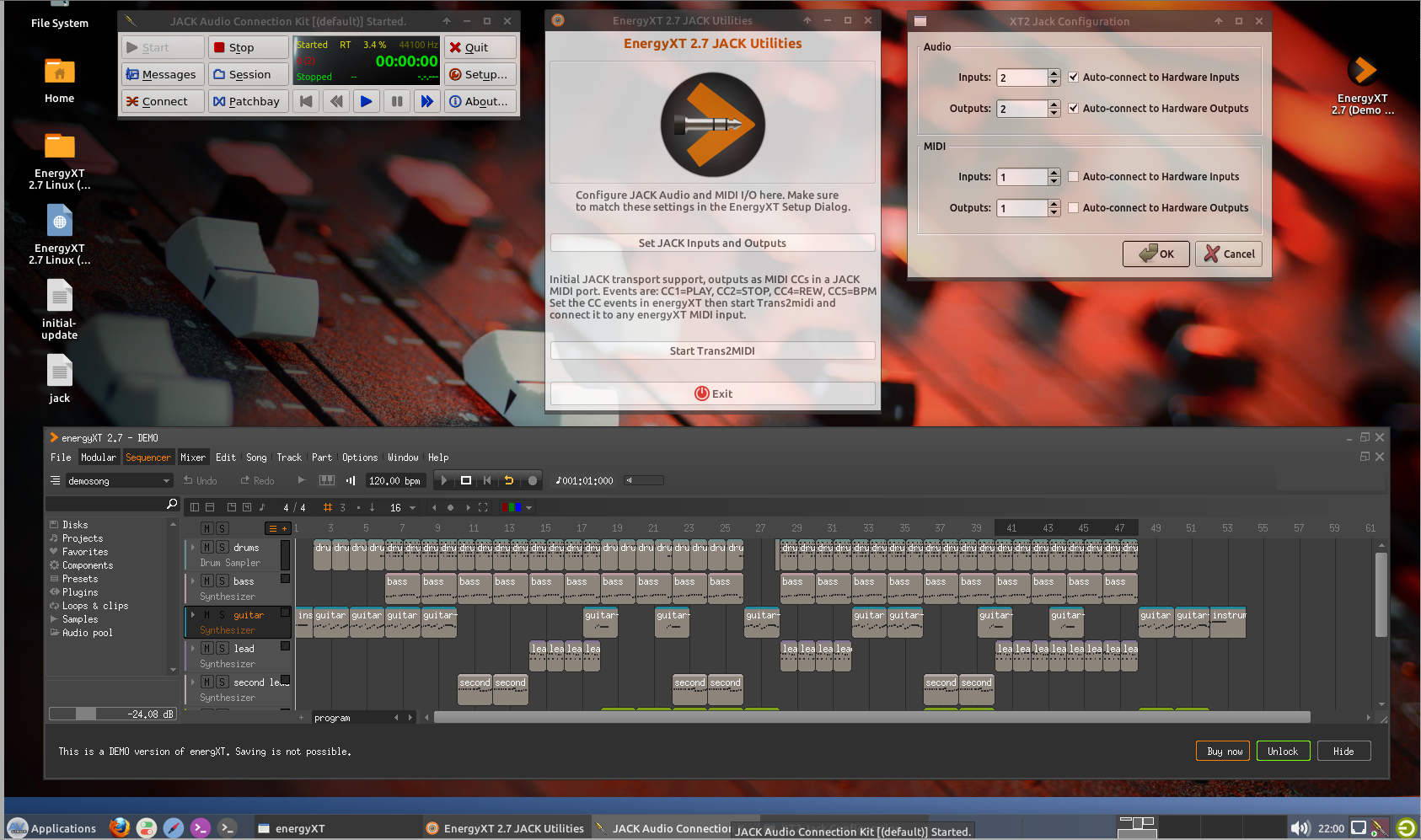Enable MIDI auto-connect to hardware outputs
This screenshot has height=840, width=1421.
click(1073, 207)
